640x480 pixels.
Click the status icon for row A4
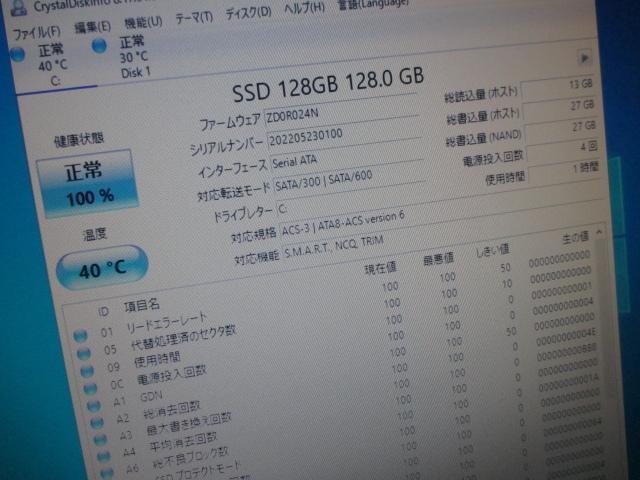(104, 456)
